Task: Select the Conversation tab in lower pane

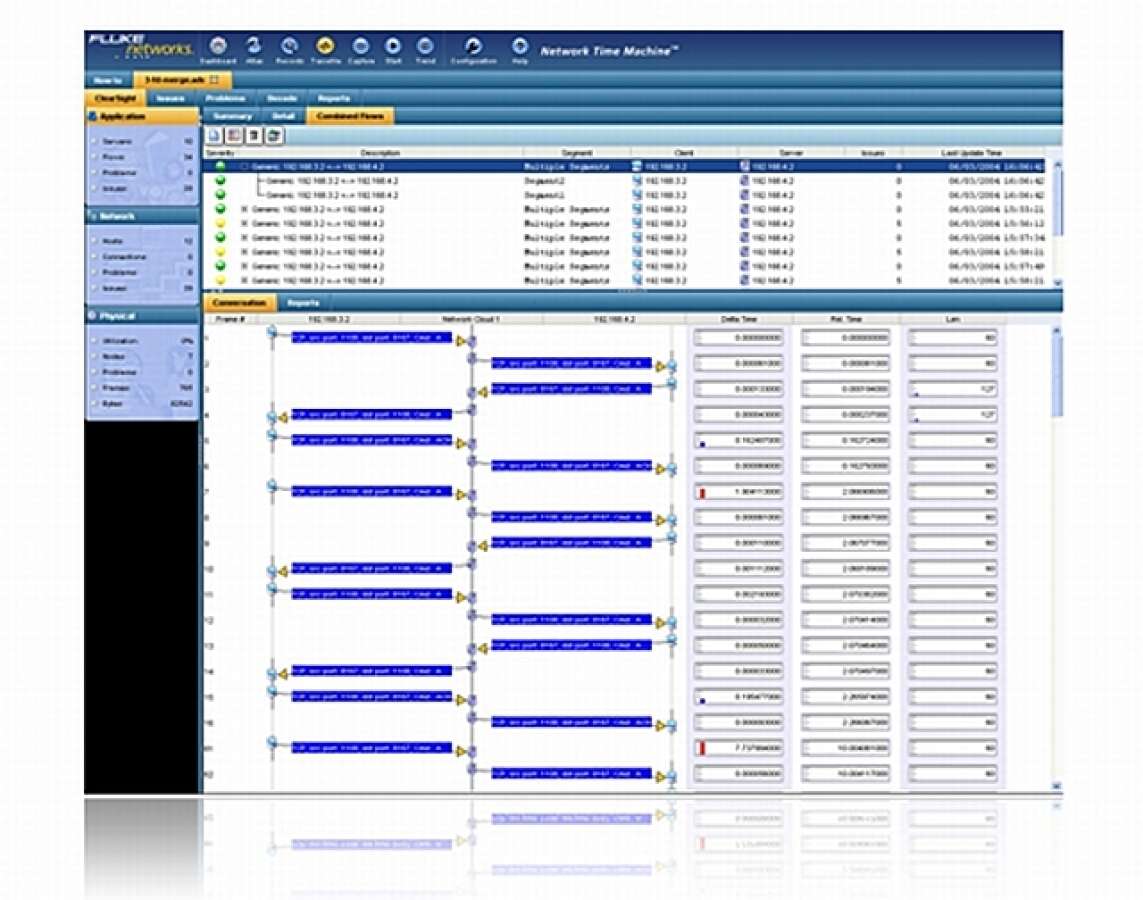Action: click(x=239, y=302)
